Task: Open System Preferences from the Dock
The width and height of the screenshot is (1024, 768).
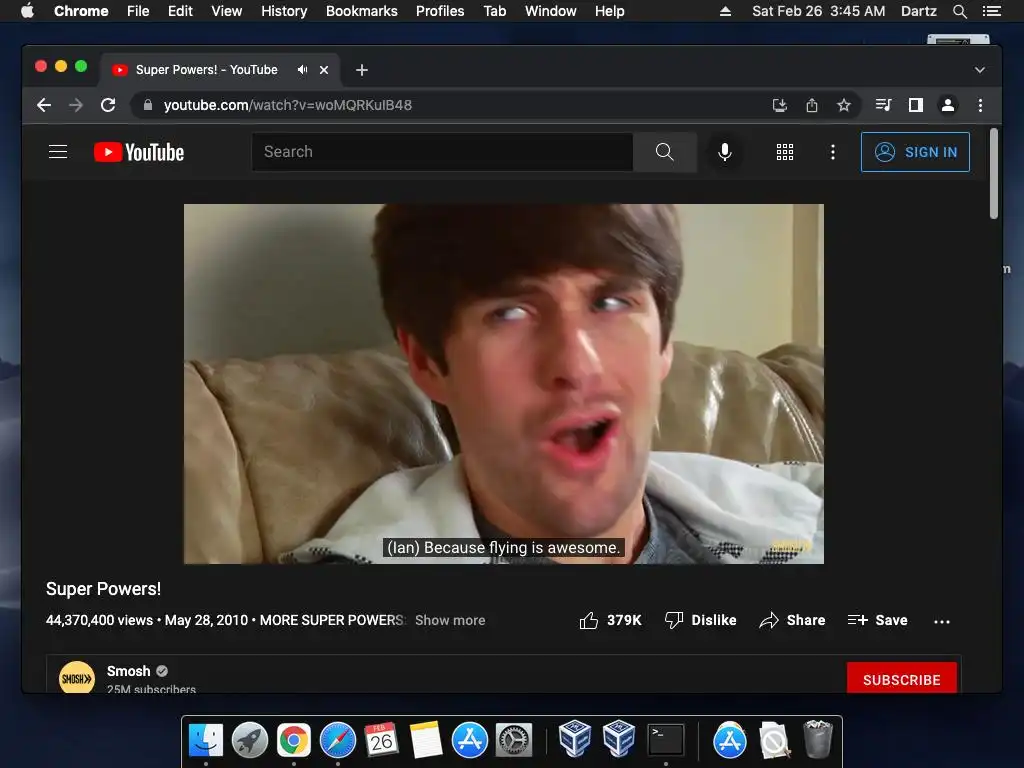Action: click(x=514, y=740)
